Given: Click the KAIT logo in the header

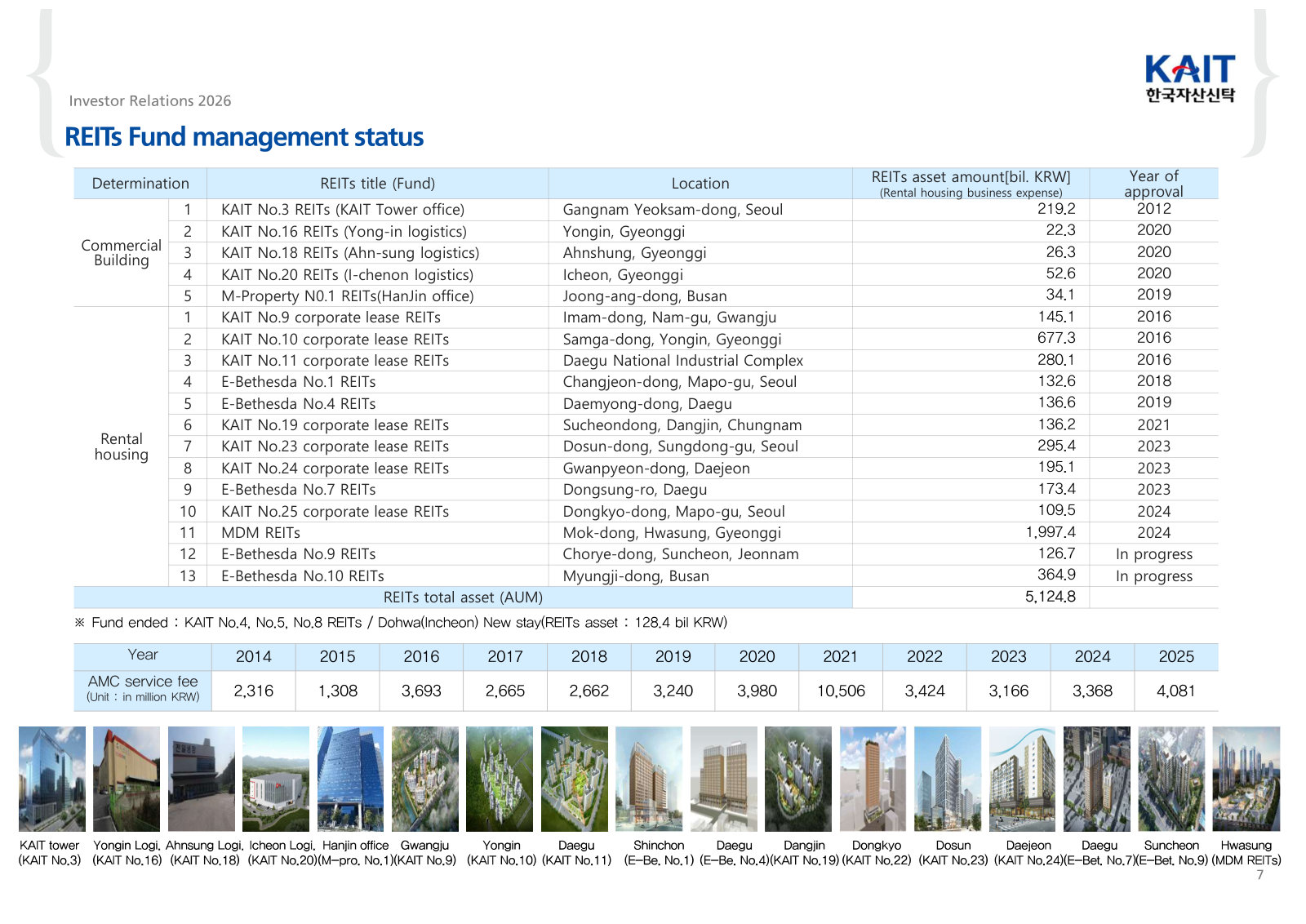Looking at the screenshot, I should (x=1190, y=78).
